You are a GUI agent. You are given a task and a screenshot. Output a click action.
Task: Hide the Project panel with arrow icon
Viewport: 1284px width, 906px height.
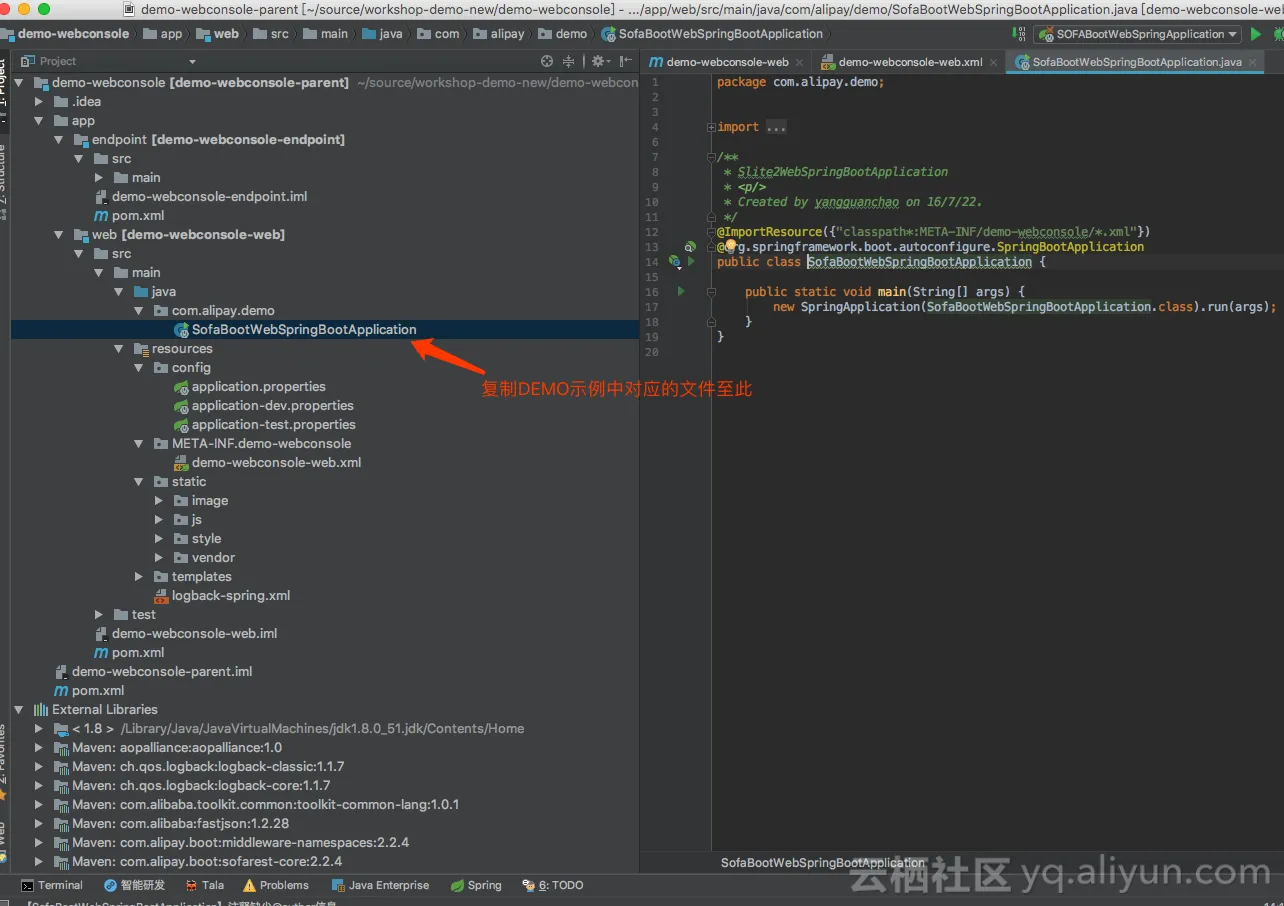pos(625,61)
